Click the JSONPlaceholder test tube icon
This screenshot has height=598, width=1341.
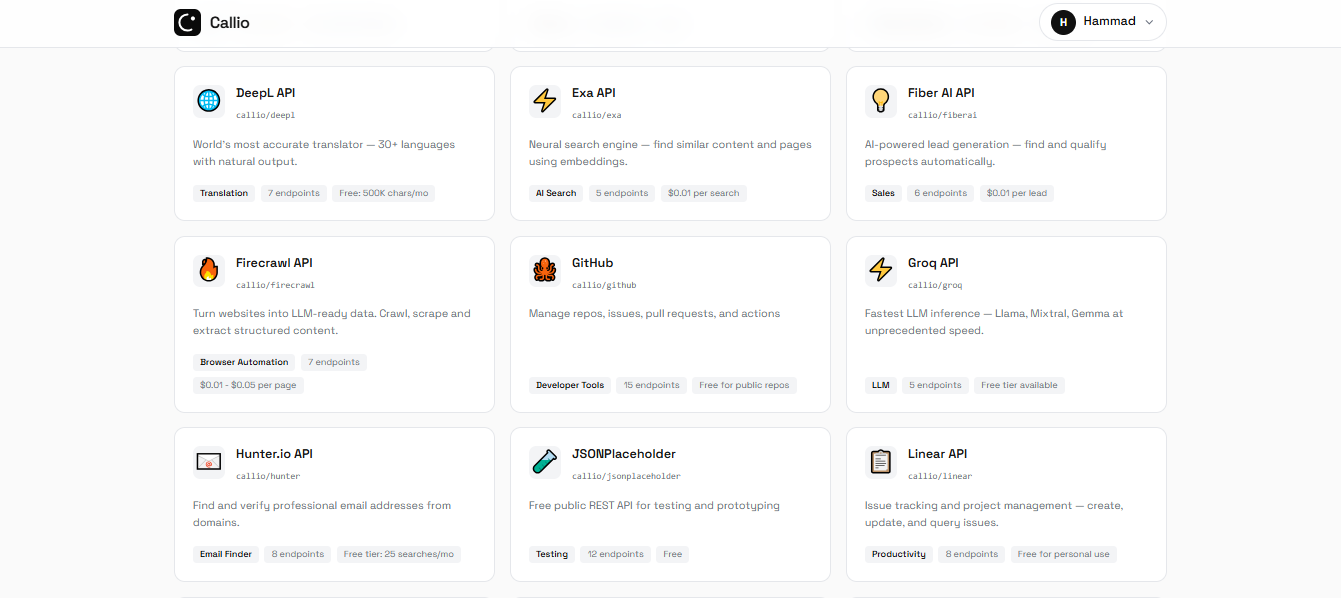(x=543, y=461)
